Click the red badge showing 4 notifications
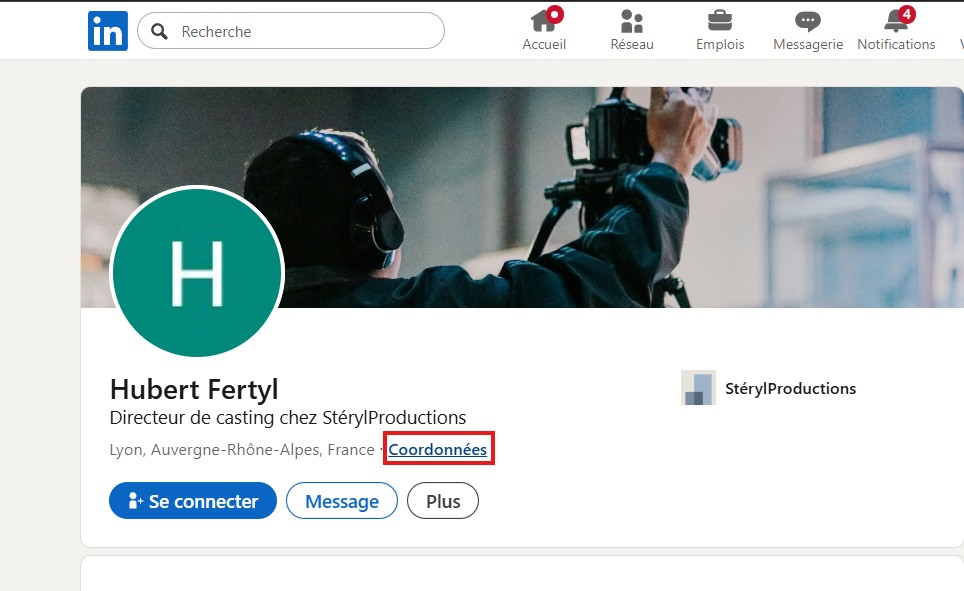The image size is (964, 591). pos(906,14)
